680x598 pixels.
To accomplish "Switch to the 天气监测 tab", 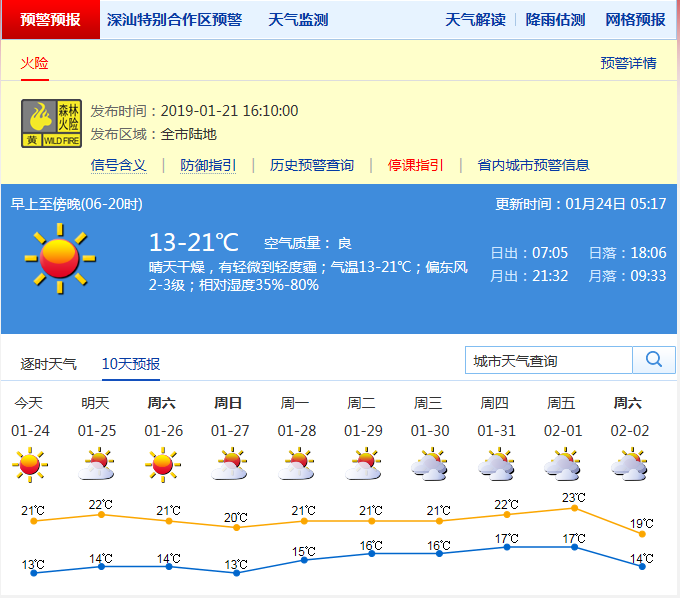I will [x=298, y=20].
